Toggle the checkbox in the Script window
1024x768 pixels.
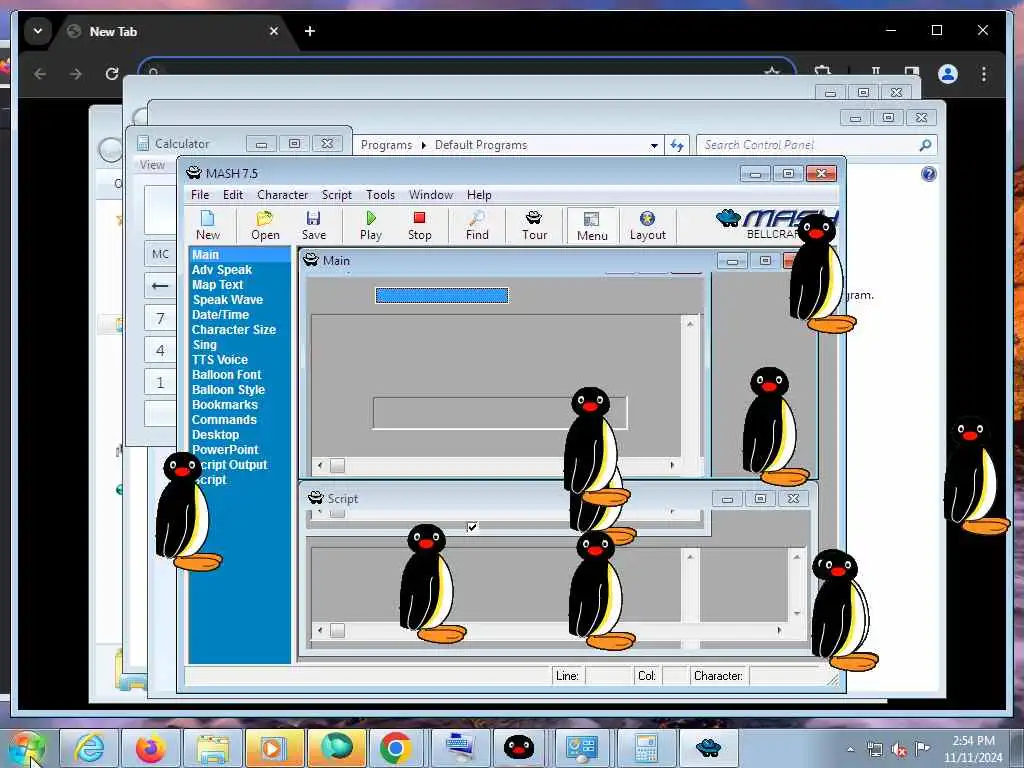click(x=472, y=526)
